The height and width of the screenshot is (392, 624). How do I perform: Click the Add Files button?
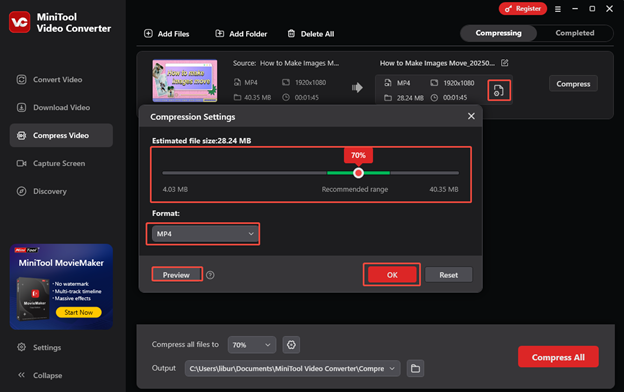click(x=166, y=34)
